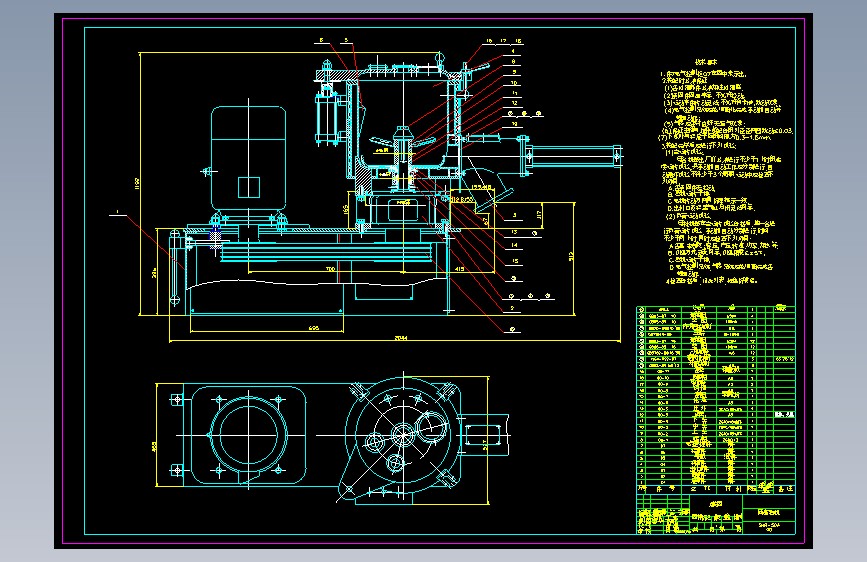Screen dimensions: 867x562
Task: Click the motor body in the elevation view
Action: pyautogui.click(x=248, y=158)
